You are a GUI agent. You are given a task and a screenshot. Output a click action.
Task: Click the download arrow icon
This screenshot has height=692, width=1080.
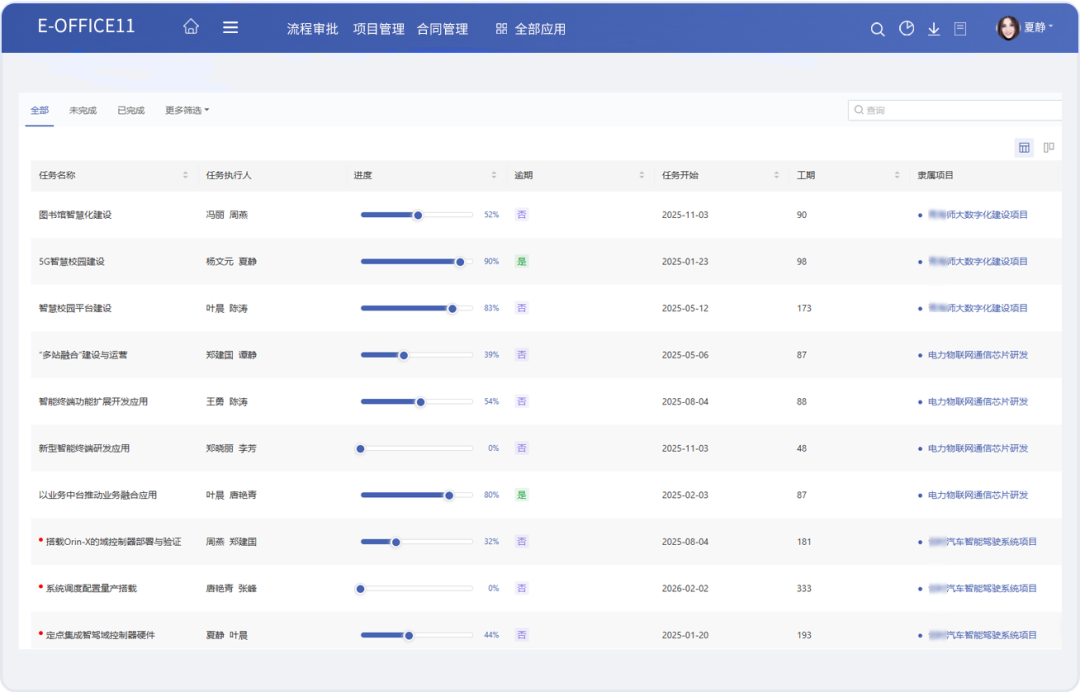[934, 29]
